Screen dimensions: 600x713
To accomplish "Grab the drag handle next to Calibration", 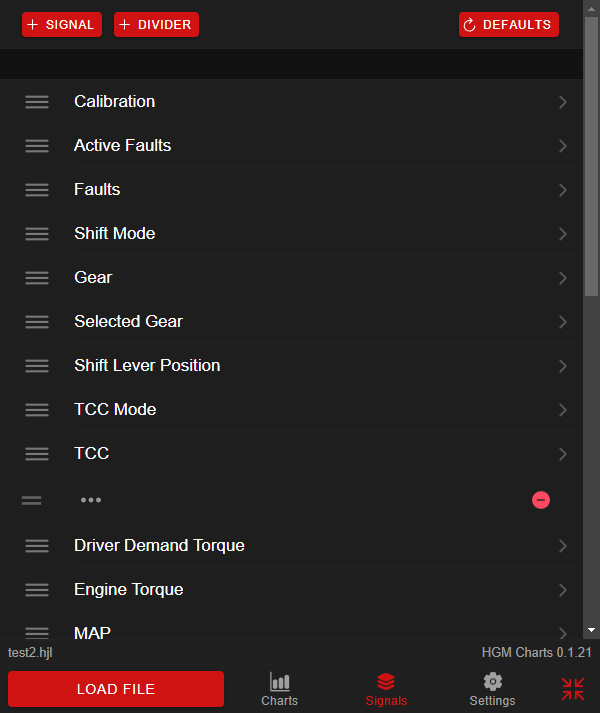I will point(37,102).
